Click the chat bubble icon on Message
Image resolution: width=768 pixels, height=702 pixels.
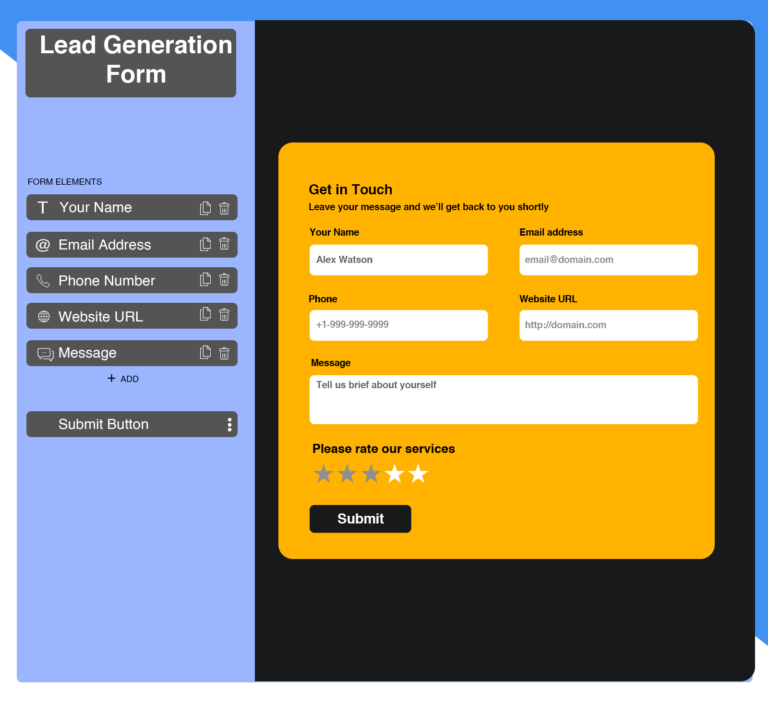tap(45, 354)
